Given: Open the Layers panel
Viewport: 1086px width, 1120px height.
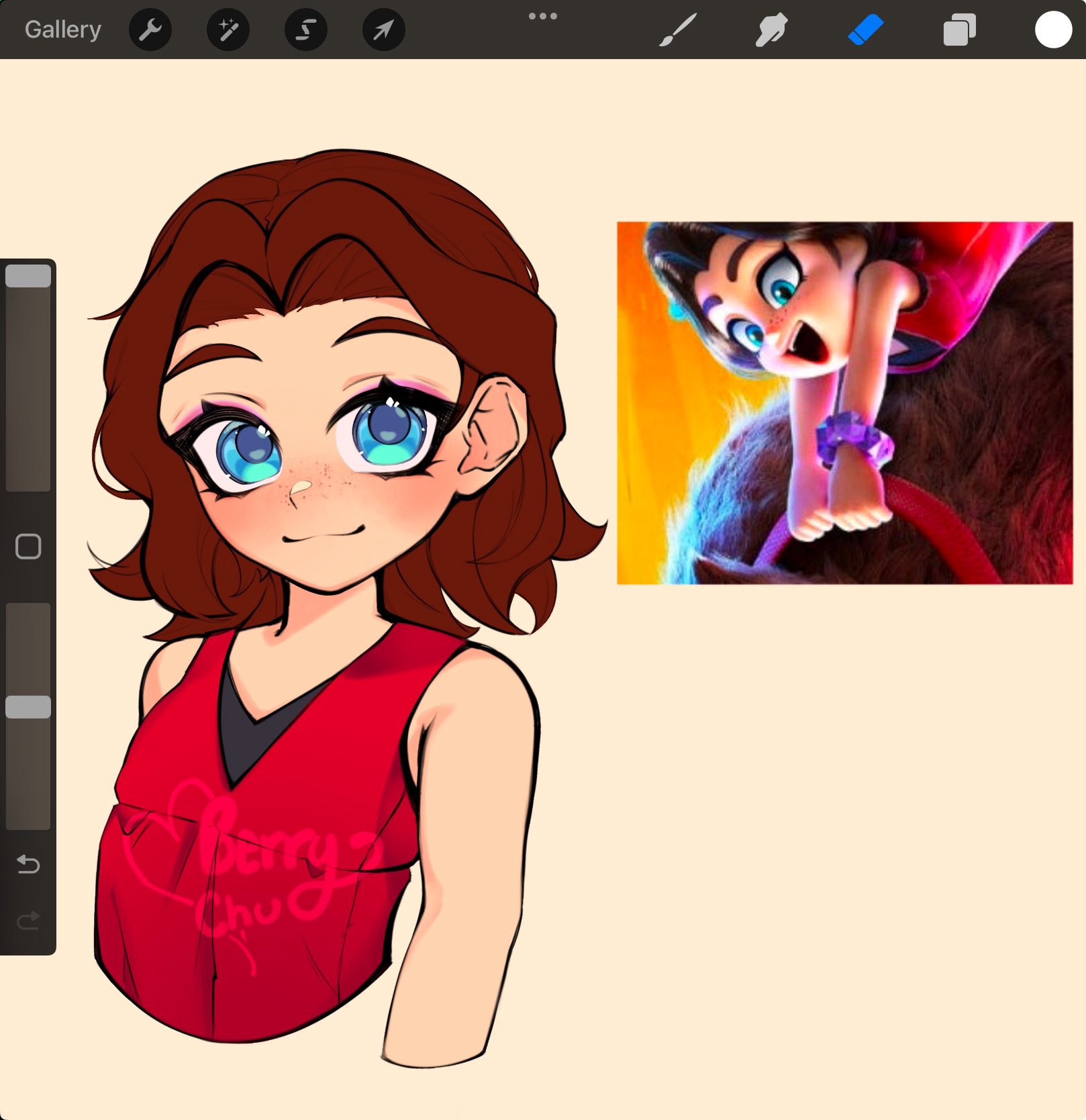Looking at the screenshot, I should (960, 30).
